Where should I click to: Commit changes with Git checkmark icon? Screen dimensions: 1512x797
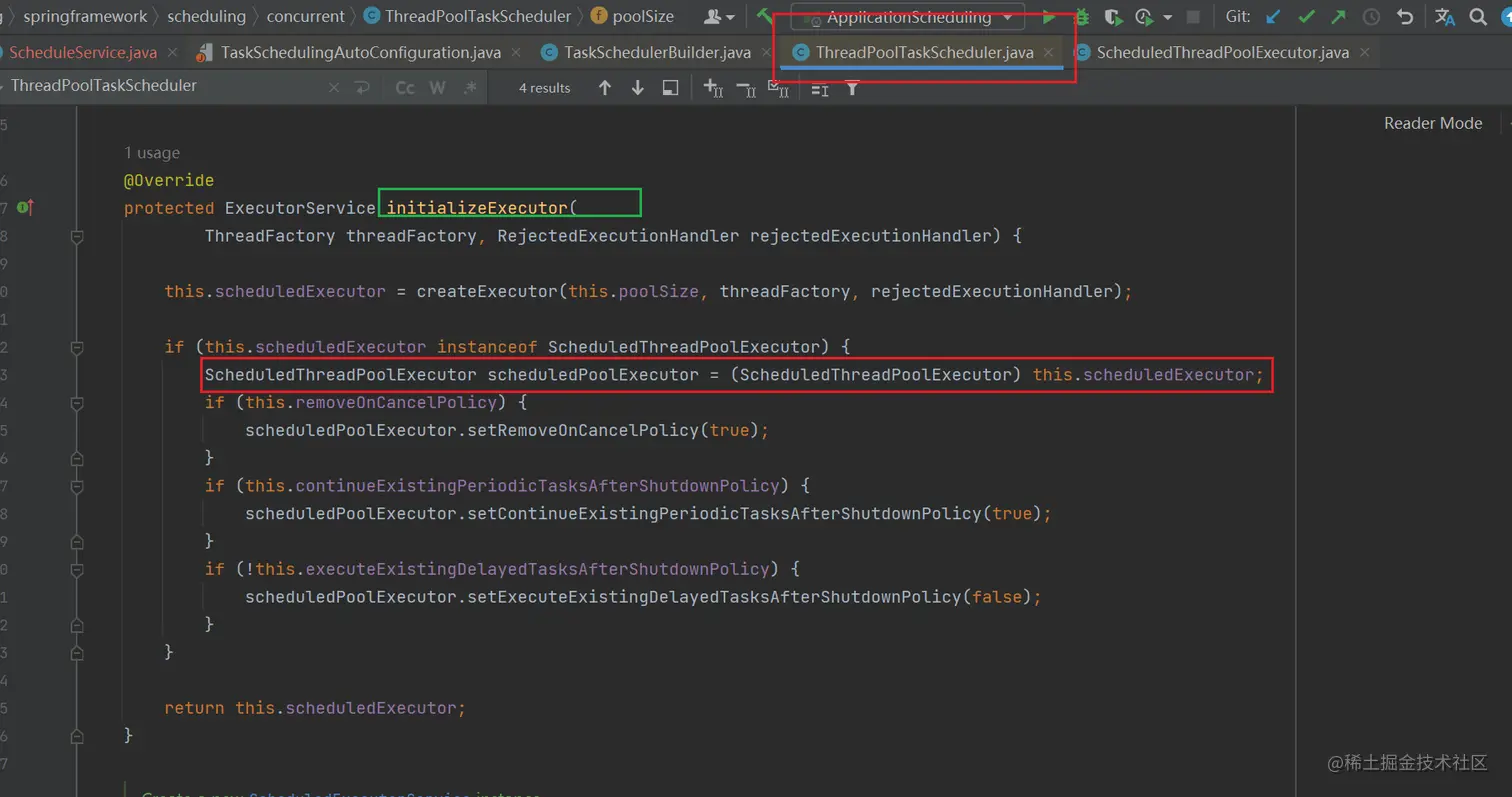[x=1306, y=17]
